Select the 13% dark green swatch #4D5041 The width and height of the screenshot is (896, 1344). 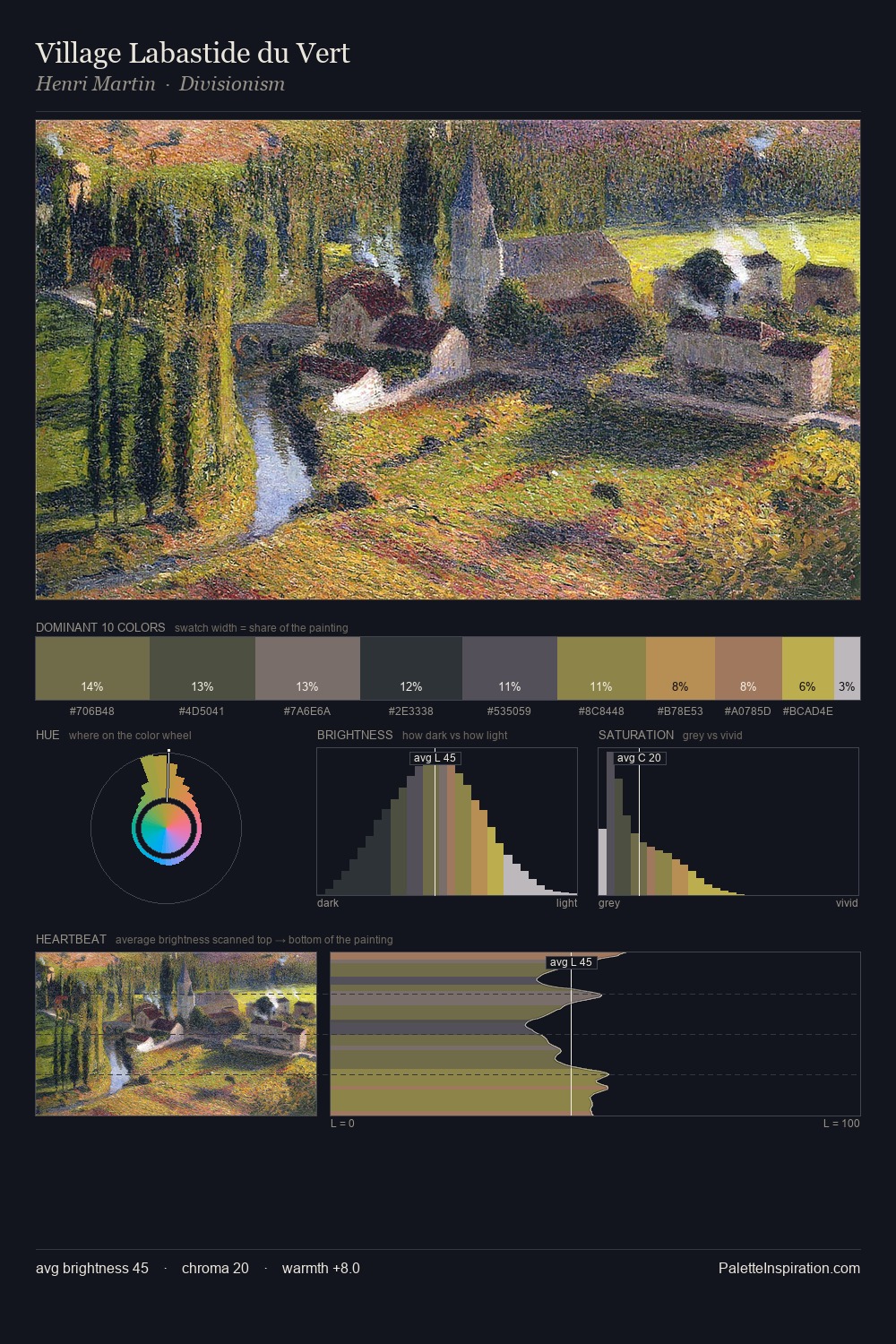point(202,668)
